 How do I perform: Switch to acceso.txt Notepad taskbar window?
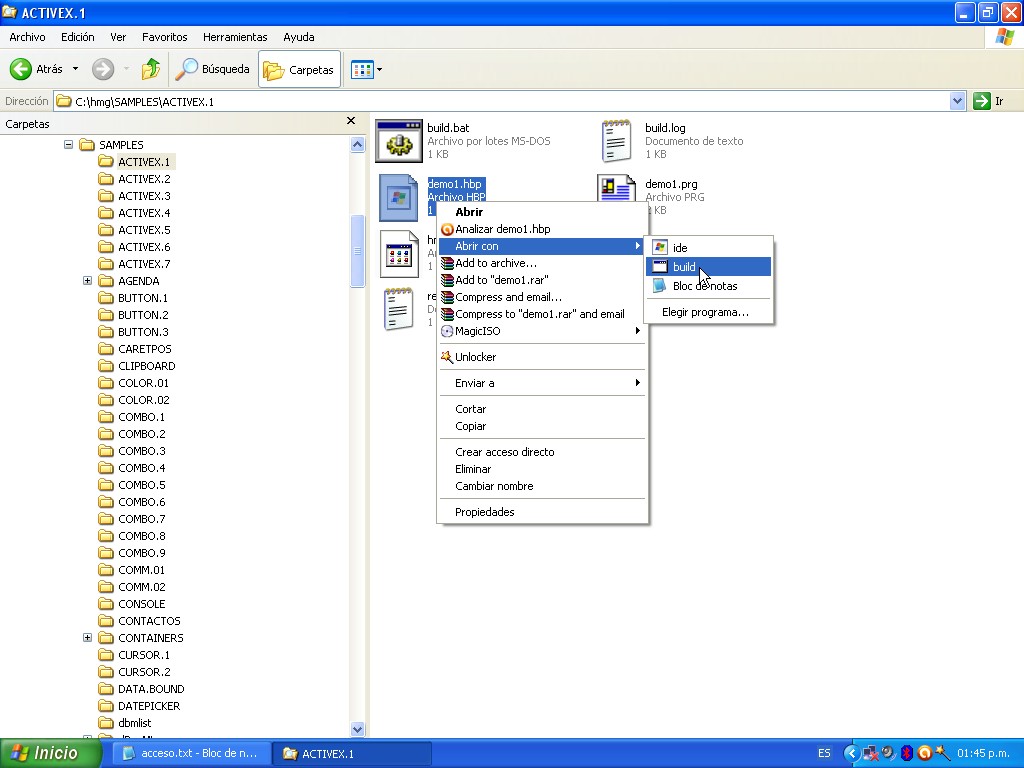coord(188,753)
